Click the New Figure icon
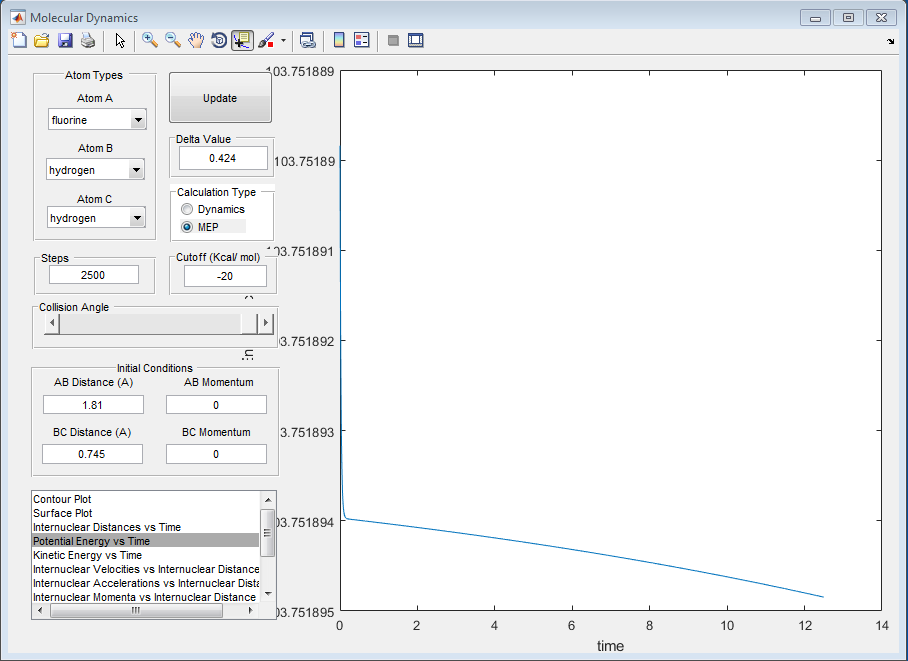Image resolution: width=908 pixels, height=661 pixels. point(19,40)
